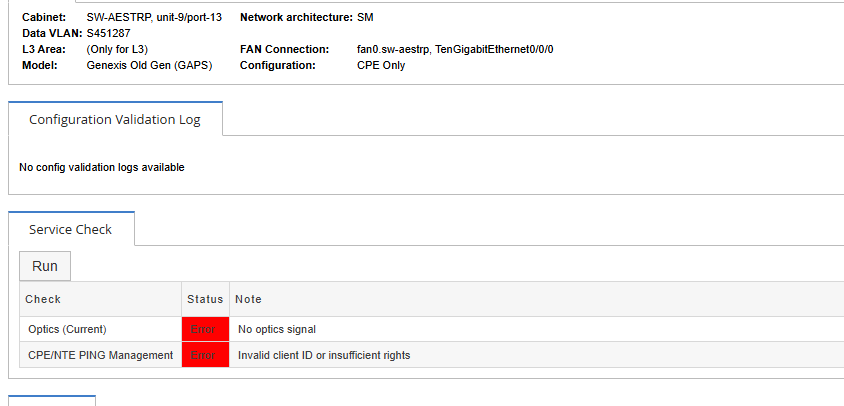844x406 pixels.
Task: Select the CPE/NTE PING Management check
Action: tap(99, 355)
